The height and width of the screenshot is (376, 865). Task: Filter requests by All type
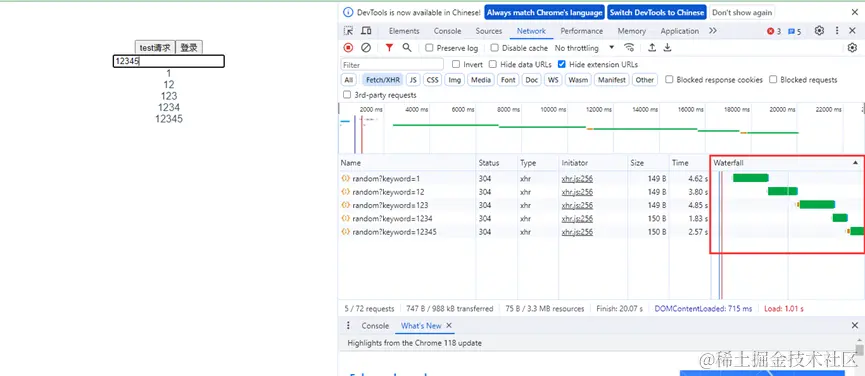(x=348, y=80)
